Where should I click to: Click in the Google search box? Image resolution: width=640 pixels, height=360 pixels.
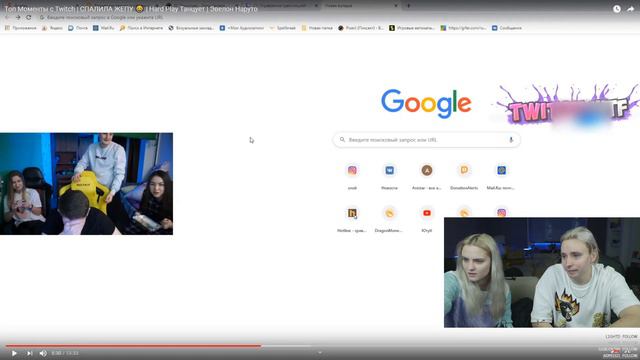(x=427, y=140)
